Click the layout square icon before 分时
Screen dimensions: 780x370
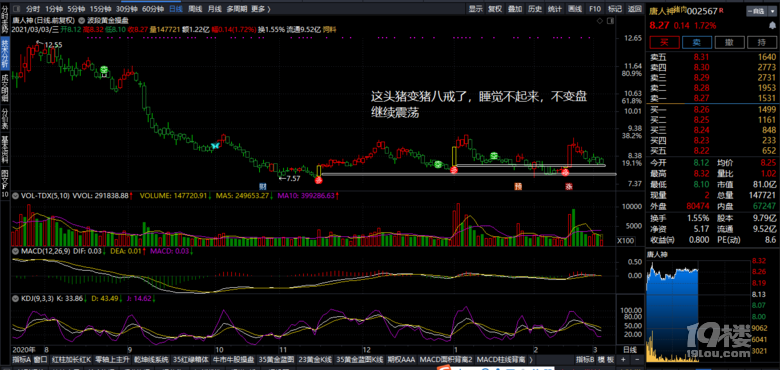point(16,9)
